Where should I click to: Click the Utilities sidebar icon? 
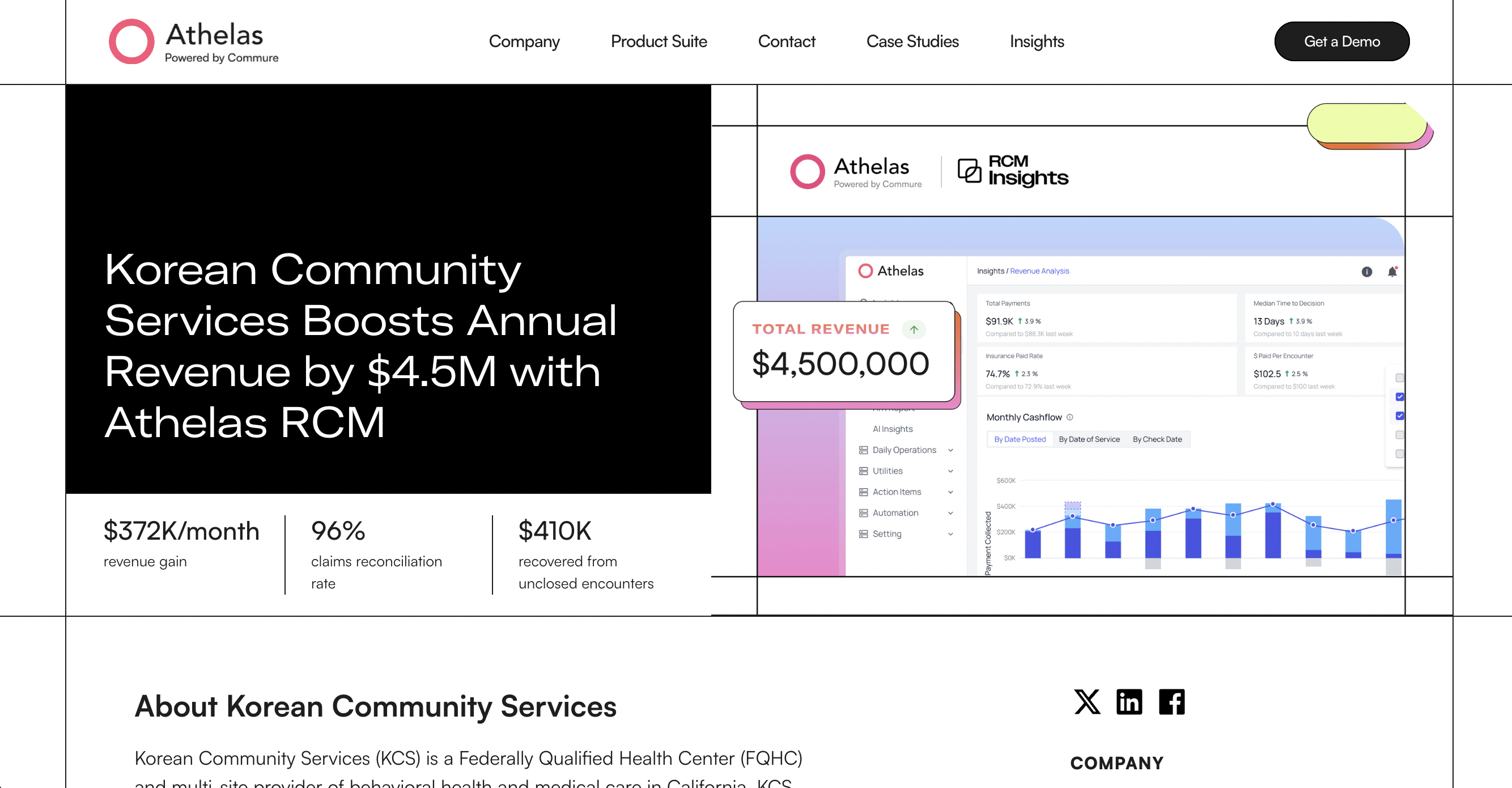pyautogui.click(x=863, y=471)
